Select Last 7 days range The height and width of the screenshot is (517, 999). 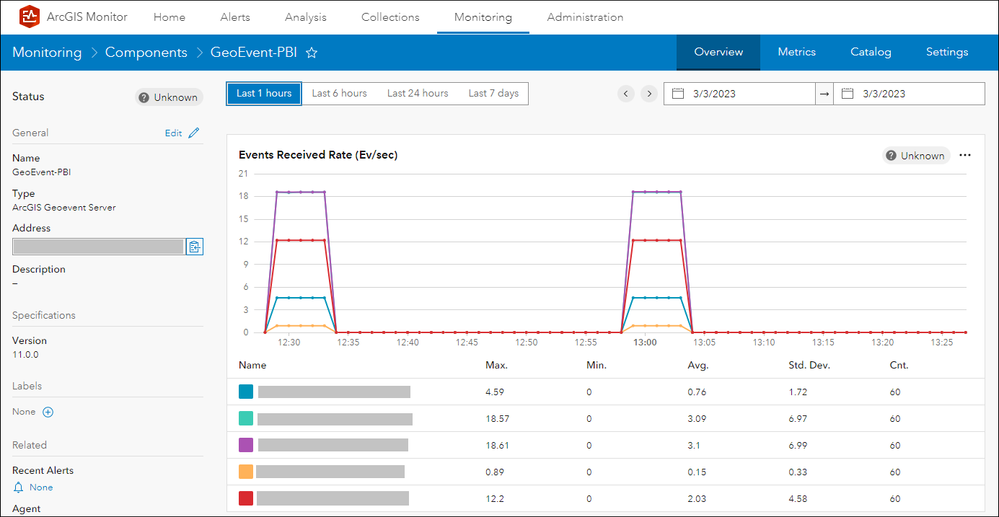pos(494,93)
